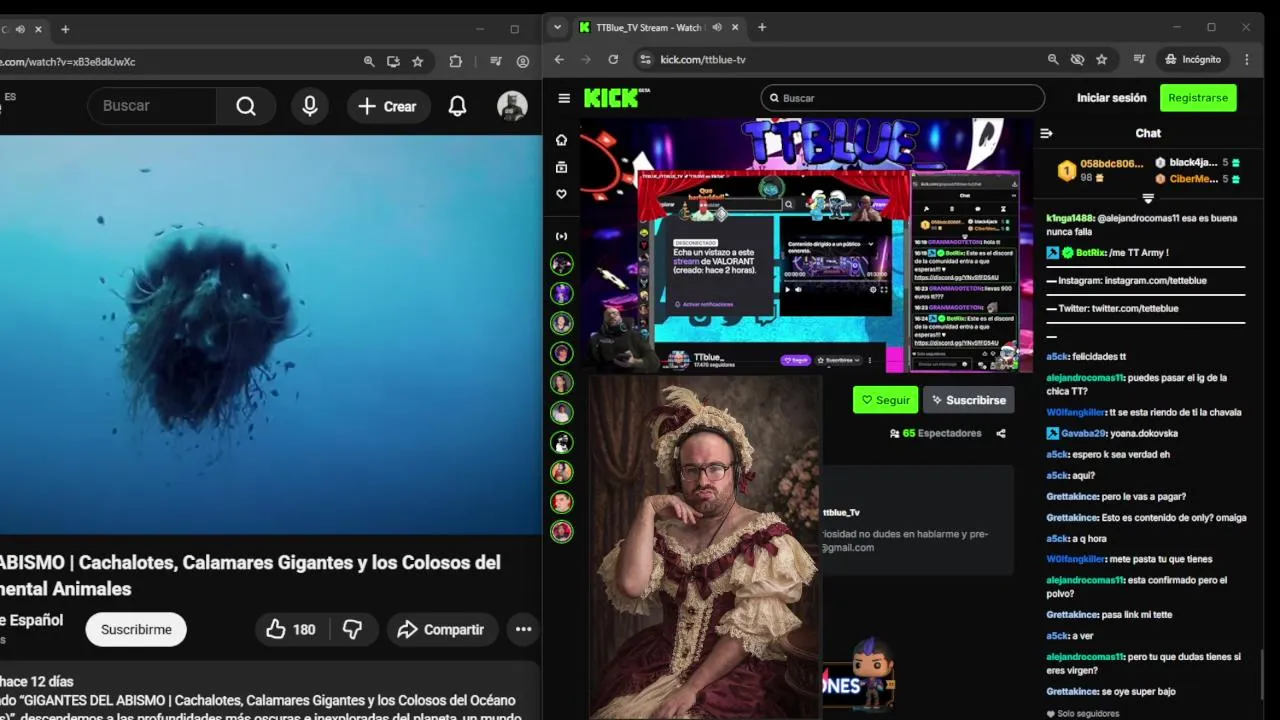The height and width of the screenshot is (720, 1280).
Task: Click the Kick Buscar search field
Action: (903, 98)
